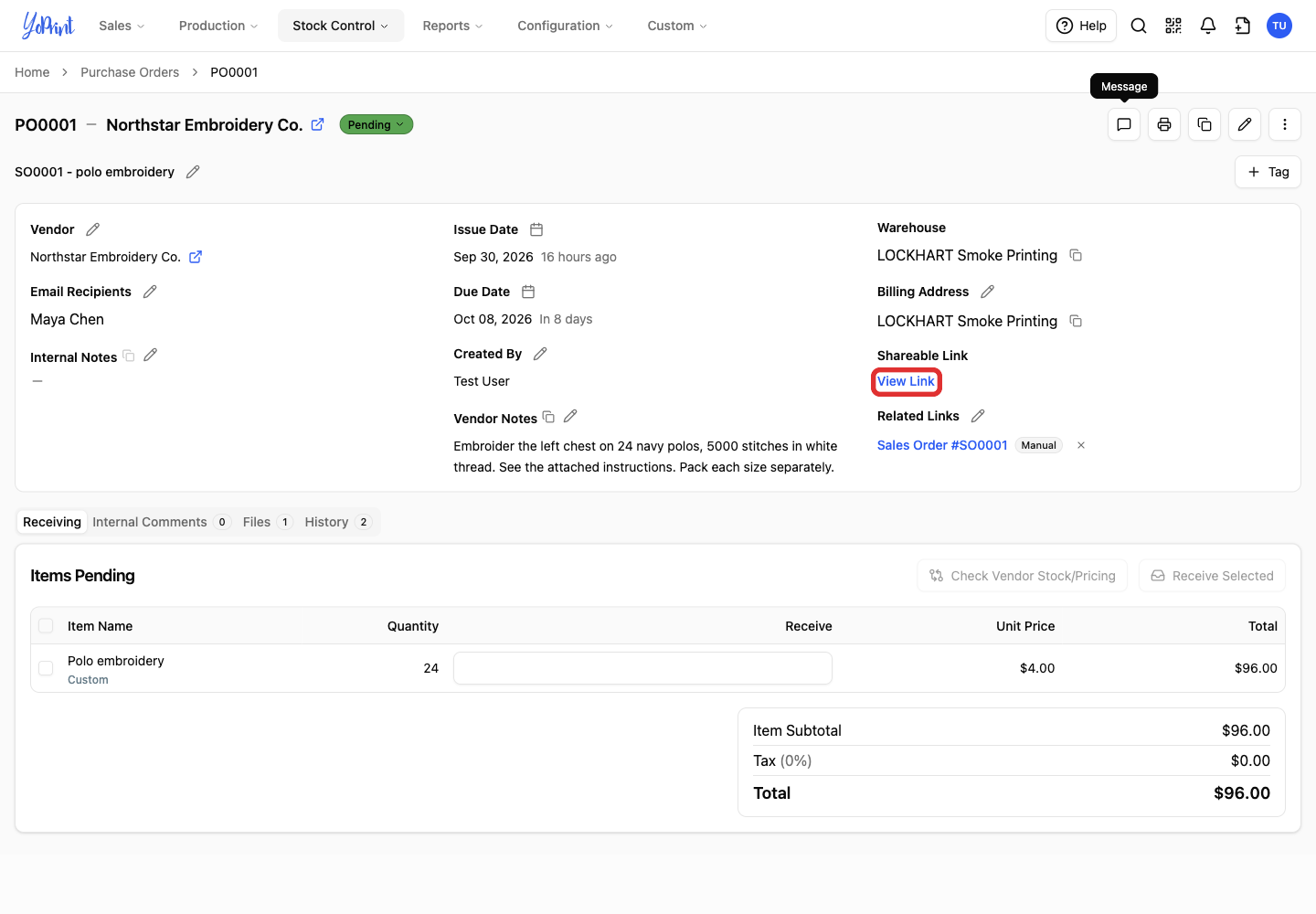This screenshot has width=1316, height=914.
Task: Open Sales Order #SO0001 link
Action: click(942, 445)
